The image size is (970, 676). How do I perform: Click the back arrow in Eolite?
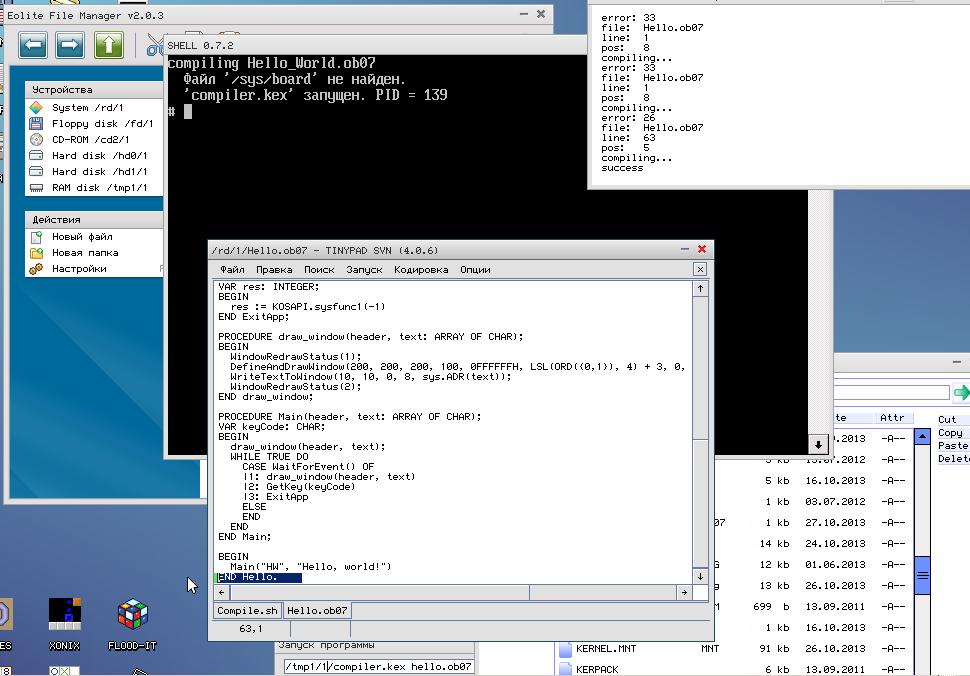pyautogui.click(x=34, y=45)
